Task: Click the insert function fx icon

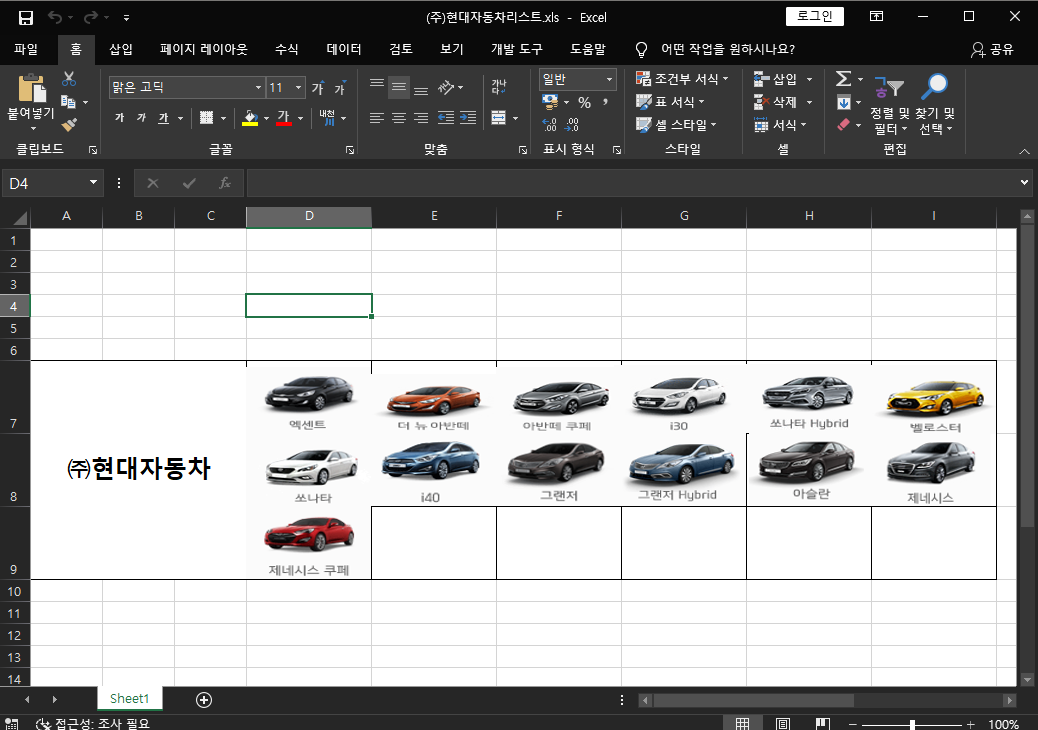Action: point(224,183)
